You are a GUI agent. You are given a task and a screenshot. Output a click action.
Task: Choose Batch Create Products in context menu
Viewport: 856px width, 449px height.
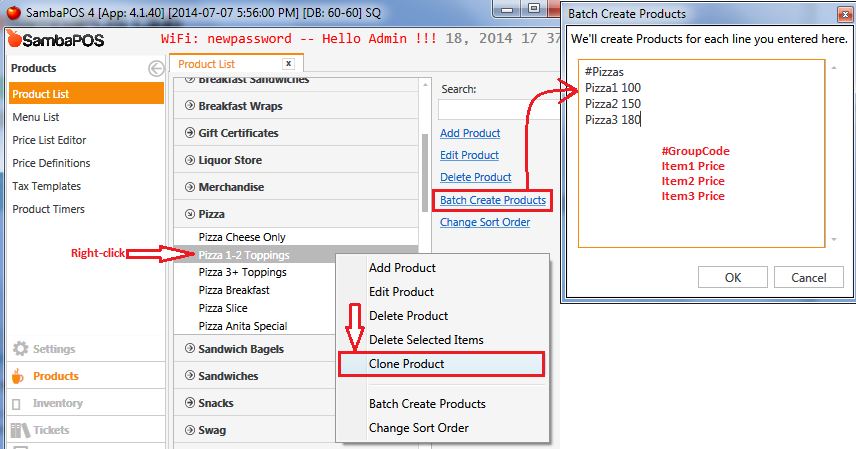point(427,404)
